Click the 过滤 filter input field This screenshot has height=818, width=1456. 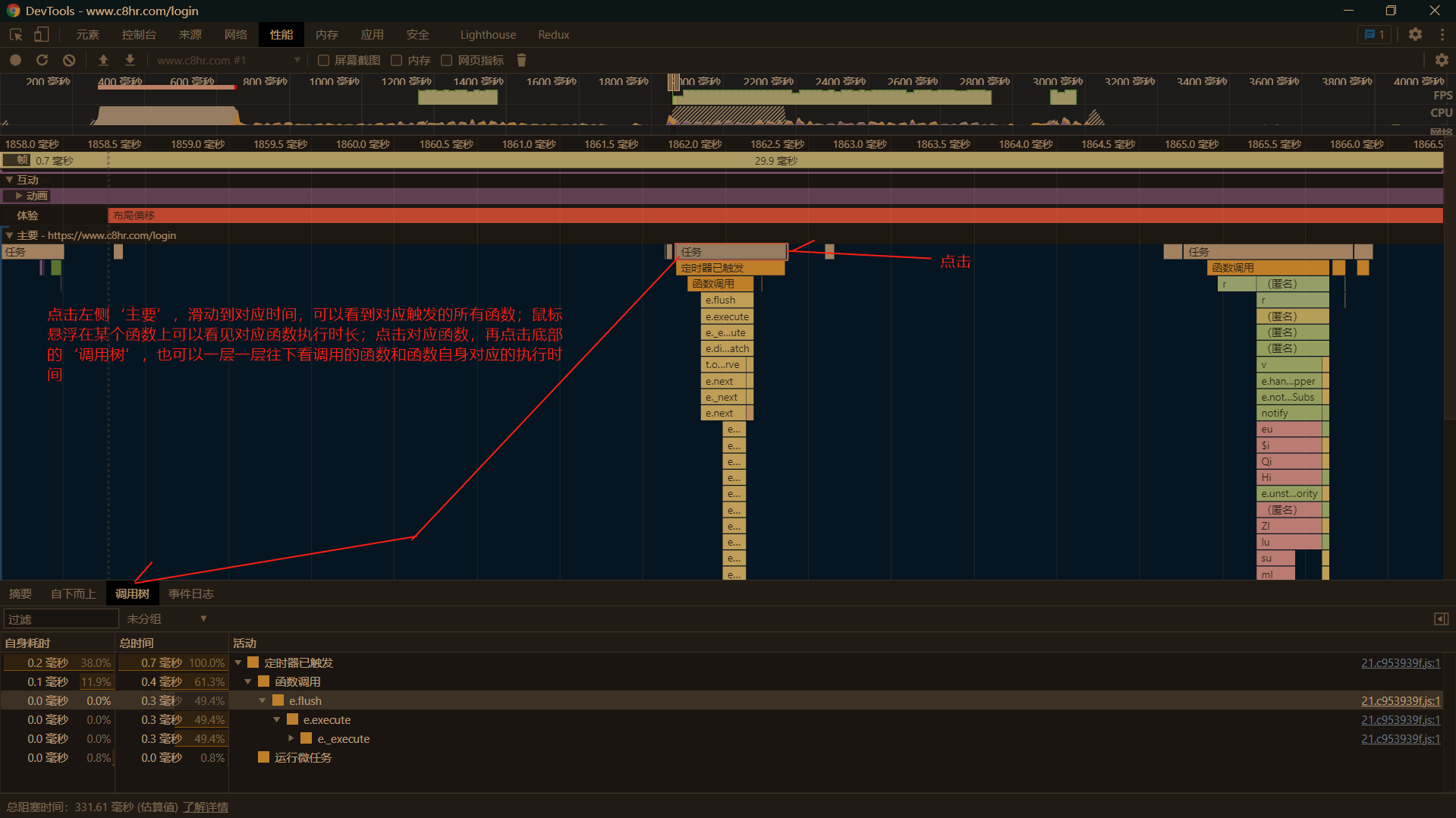[x=61, y=619]
